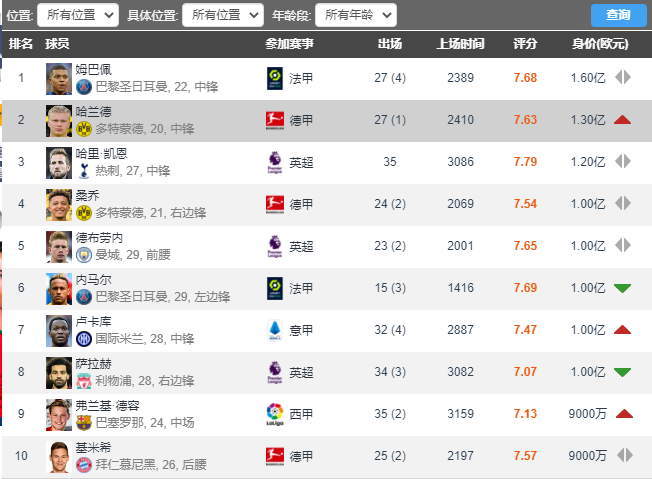This screenshot has width=652, height=479.
Task: Click the 桑乔 name link
Action: (x=87, y=195)
